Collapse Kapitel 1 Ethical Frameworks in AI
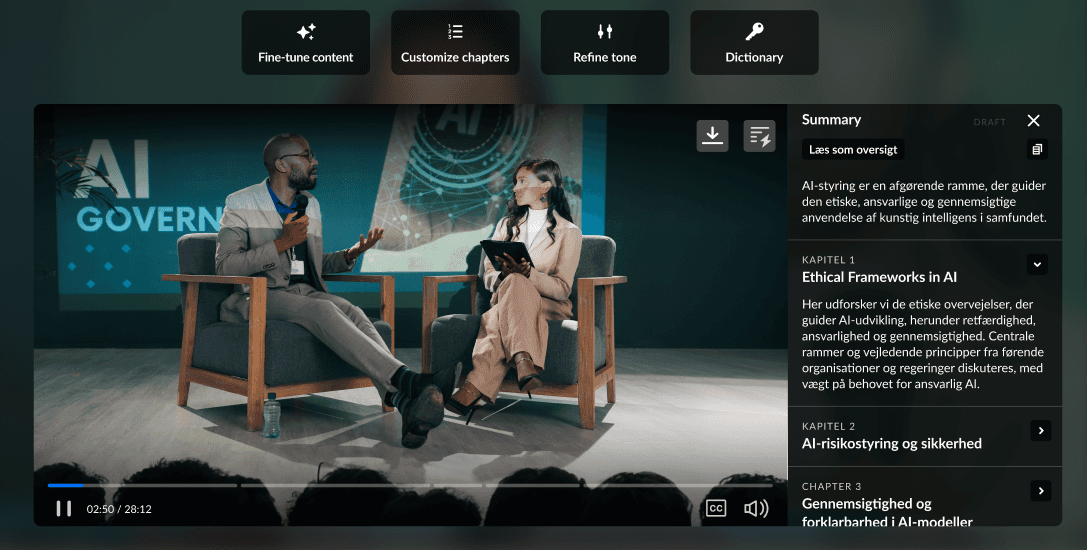 coord(1037,264)
